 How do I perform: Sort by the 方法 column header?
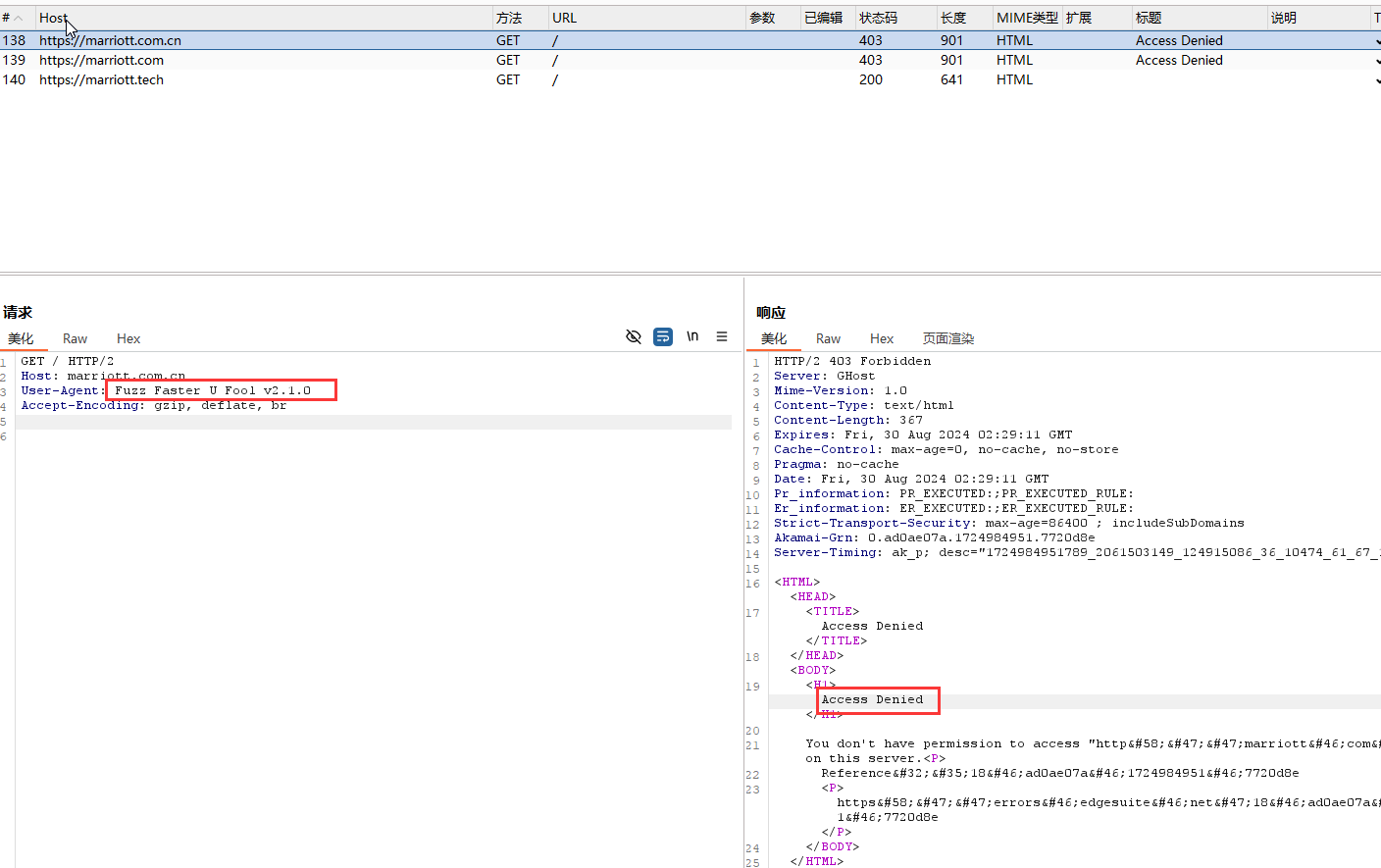click(x=520, y=18)
